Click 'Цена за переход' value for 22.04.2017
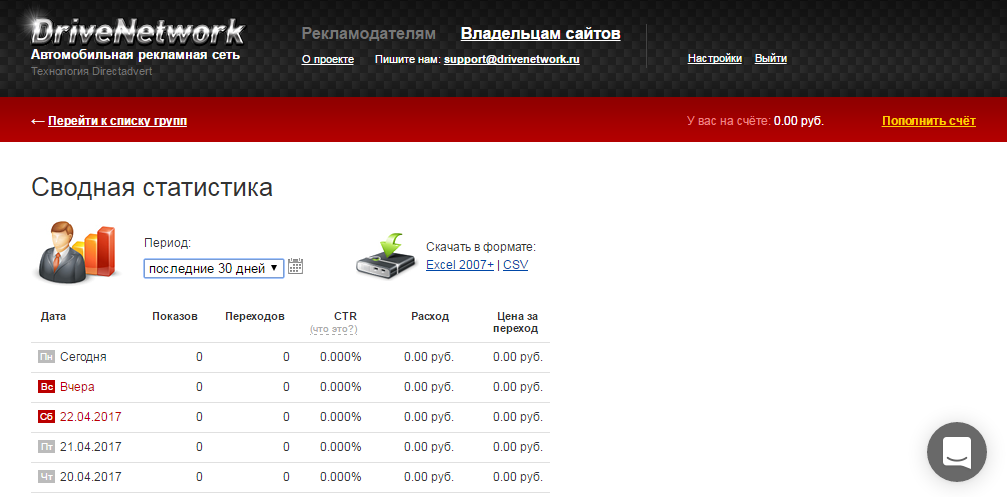This screenshot has width=1007, height=497. coord(518,417)
